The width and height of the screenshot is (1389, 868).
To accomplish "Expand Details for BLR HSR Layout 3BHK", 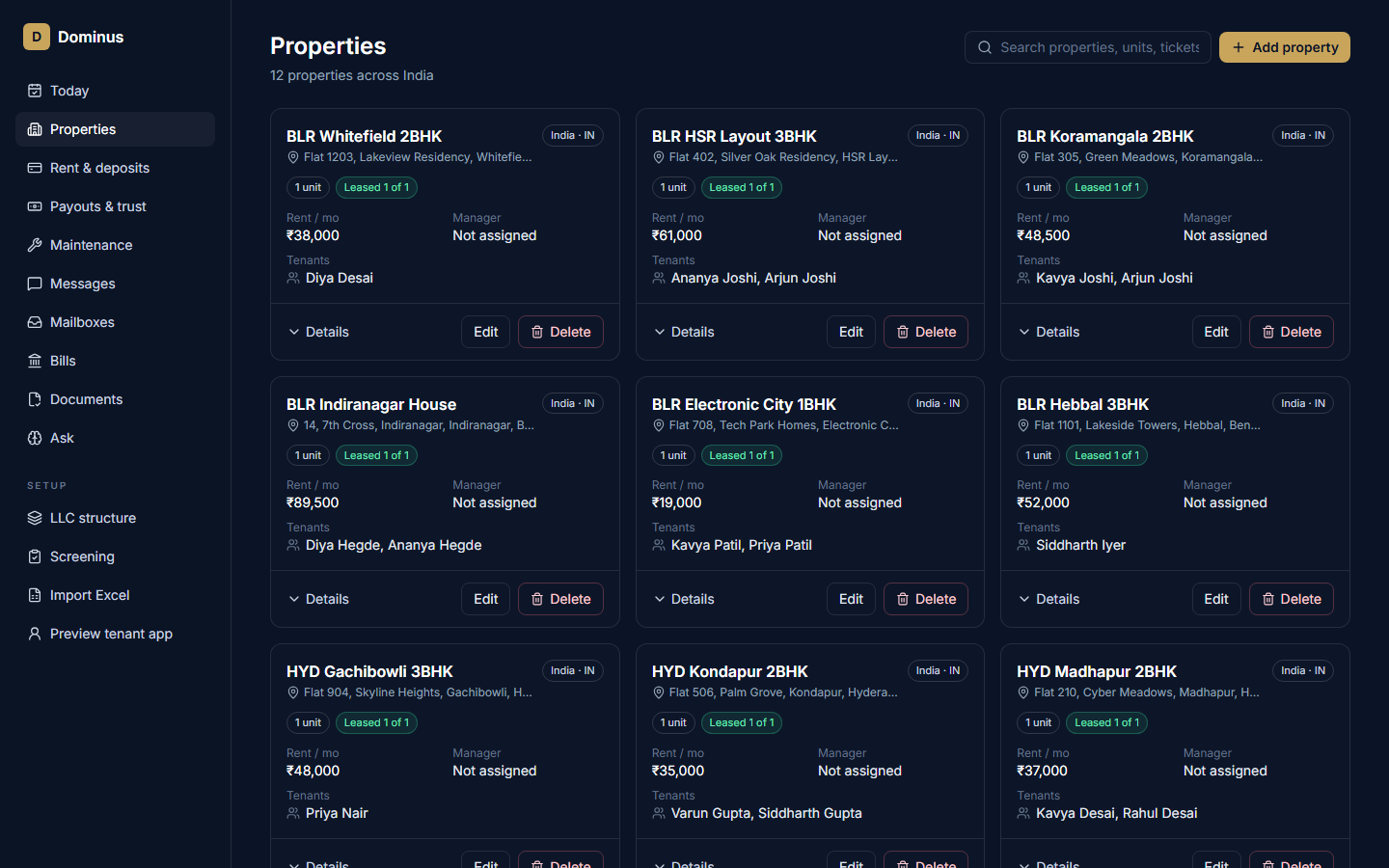I will tap(684, 332).
